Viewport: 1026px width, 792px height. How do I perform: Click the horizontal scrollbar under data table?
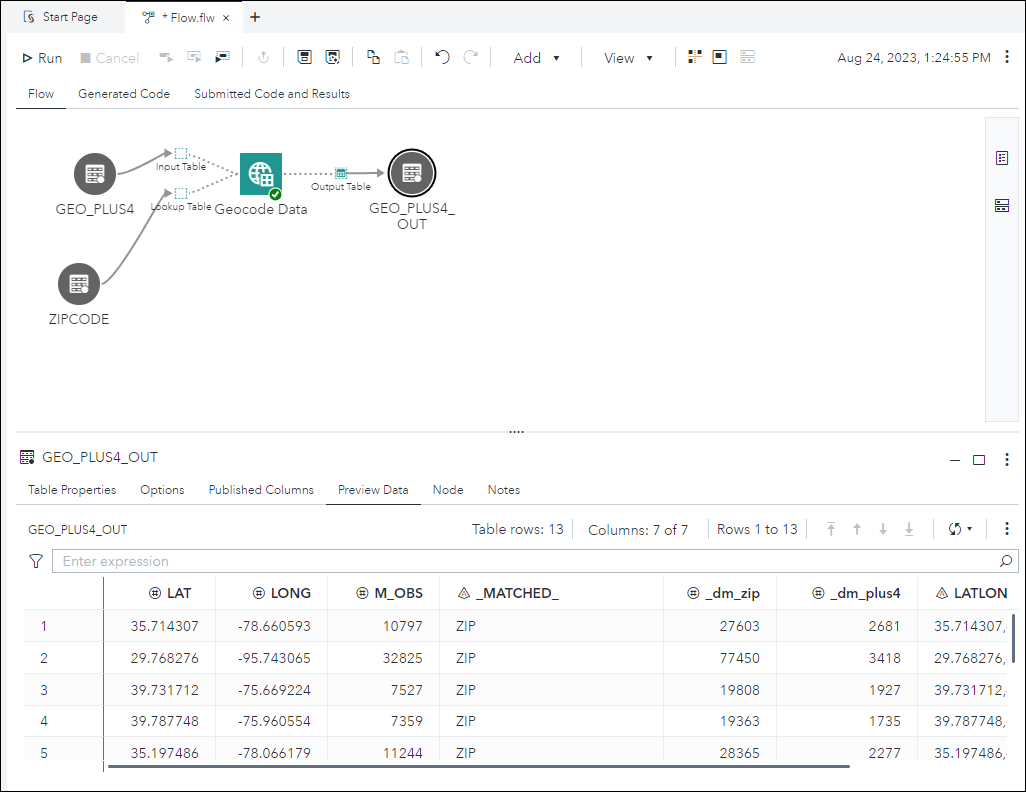pos(478,767)
